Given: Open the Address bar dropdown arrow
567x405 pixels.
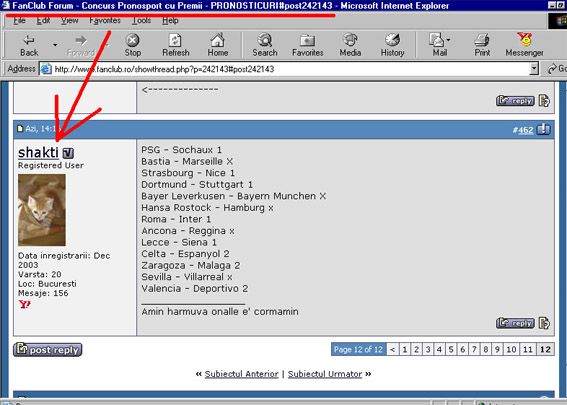Looking at the screenshot, I should pyautogui.click(x=534, y=69).
